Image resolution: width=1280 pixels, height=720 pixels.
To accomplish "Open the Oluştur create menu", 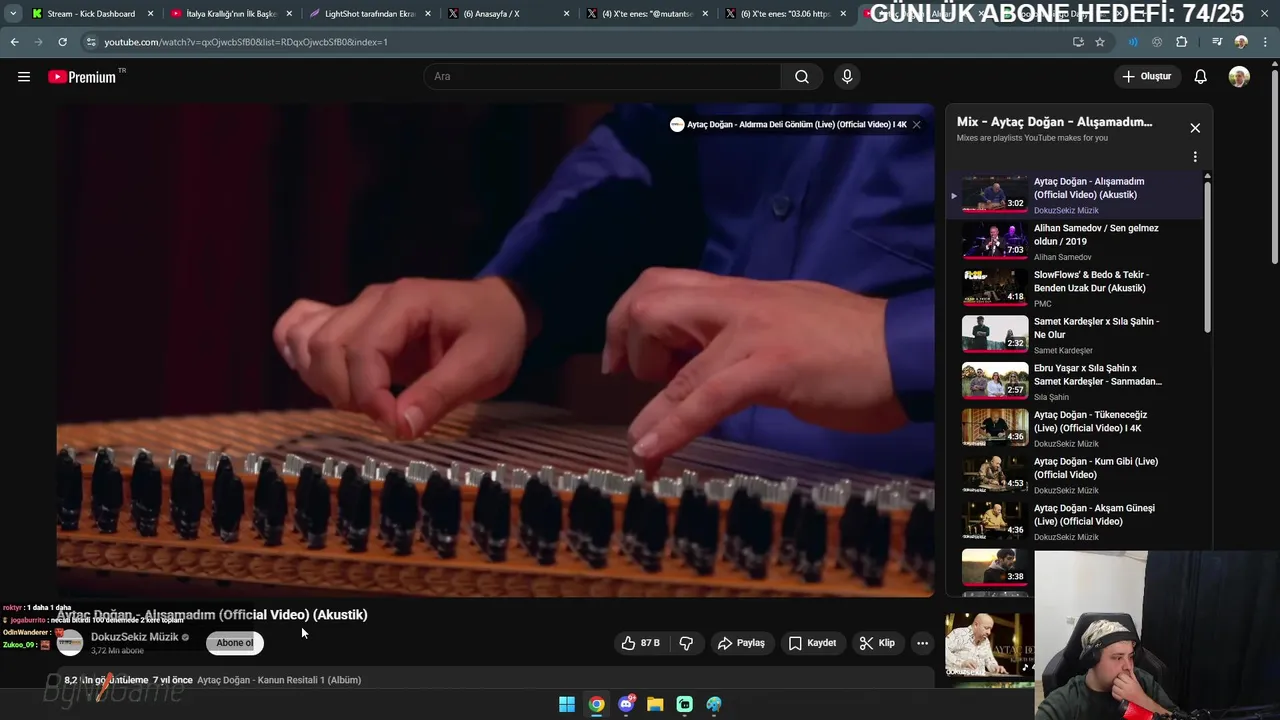I will [1146, 77].
